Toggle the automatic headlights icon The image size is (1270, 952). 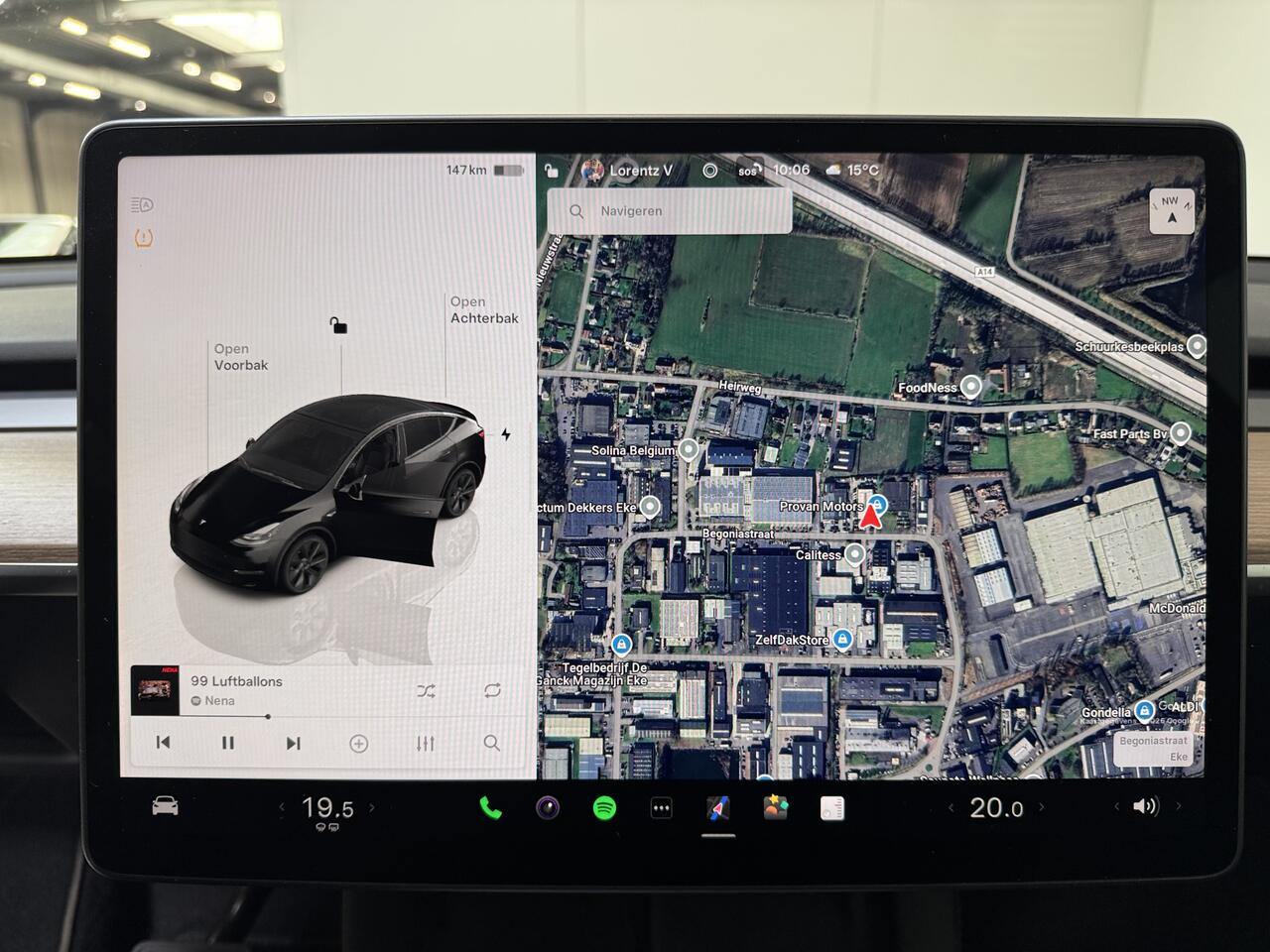(142, 205)
